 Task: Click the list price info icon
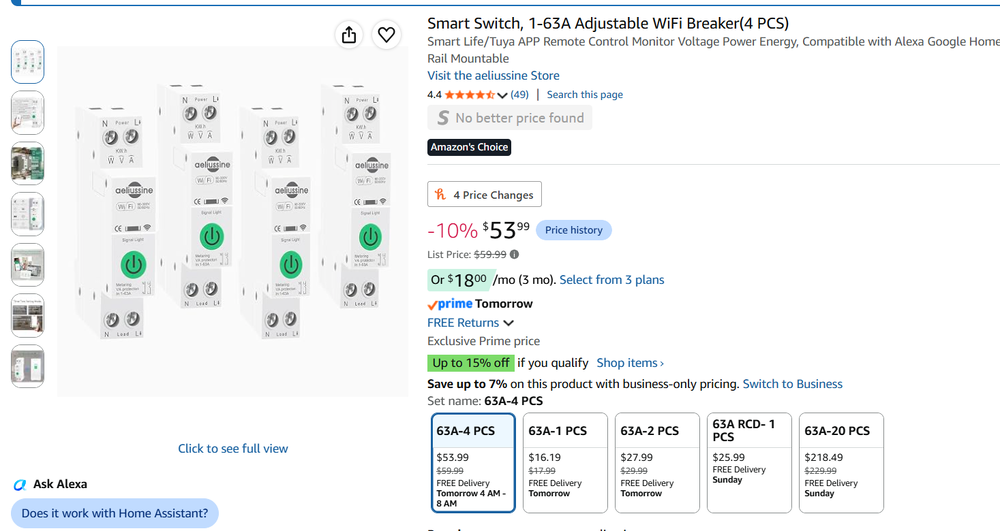[x=514, y=254]
